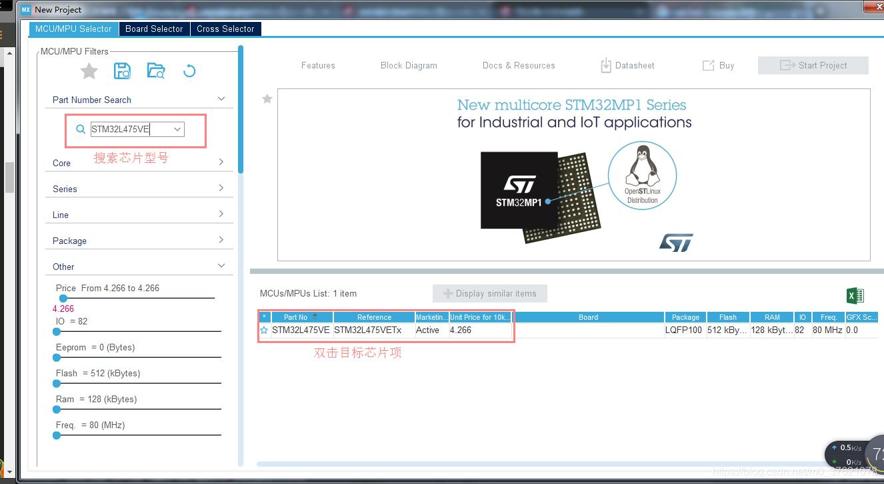
Task: Expand the Package filter section
Action: [x=221, y=240]
